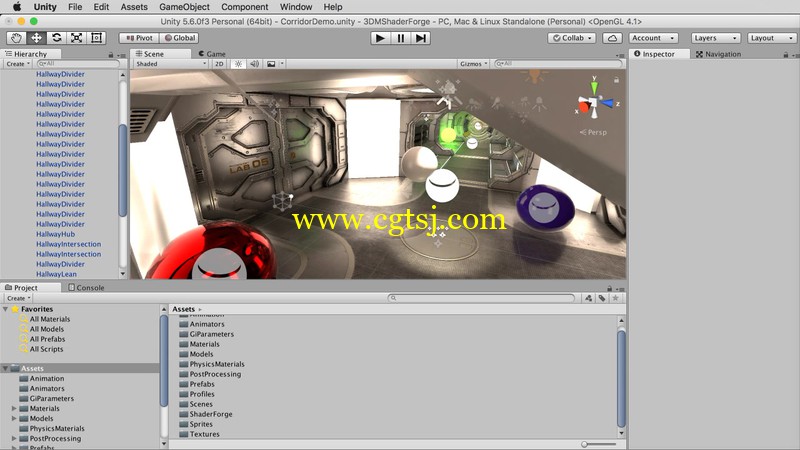Adjust the asset icon size slider
800x450 pixels.
(600, 444)
